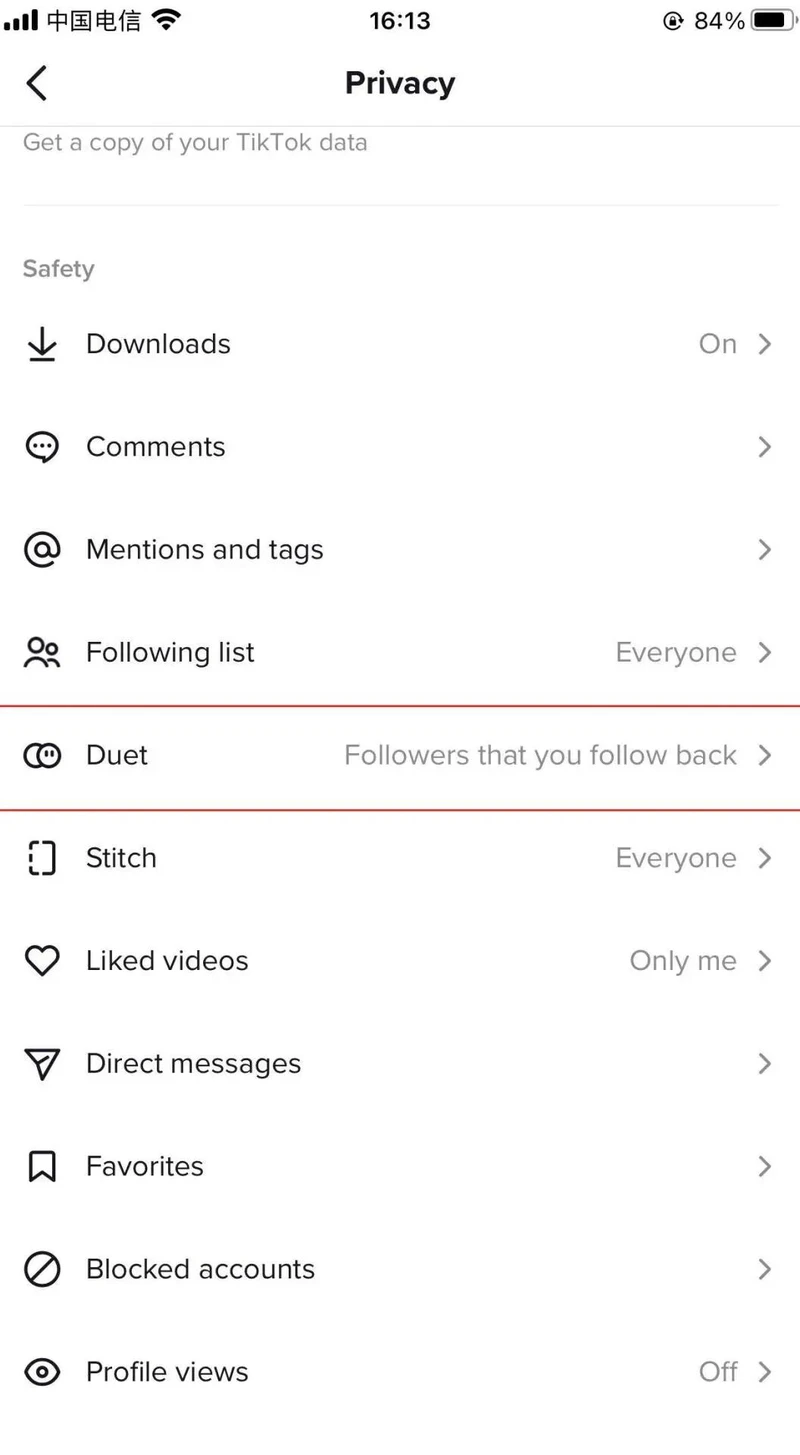Viewport: 800px width, 1455px height.
Task: Tap the Blocked accounts prohibition icon
Action: (42, 1270)
